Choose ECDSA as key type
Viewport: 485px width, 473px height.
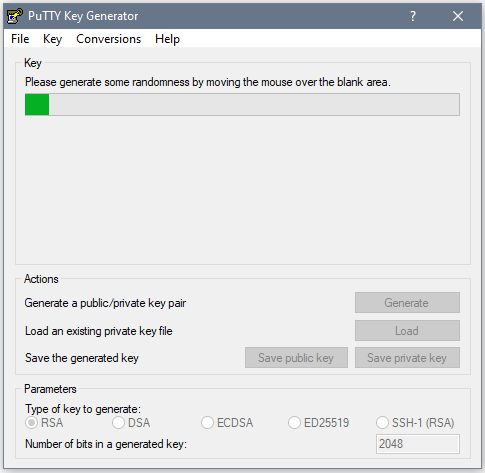[x=227, y=423]
